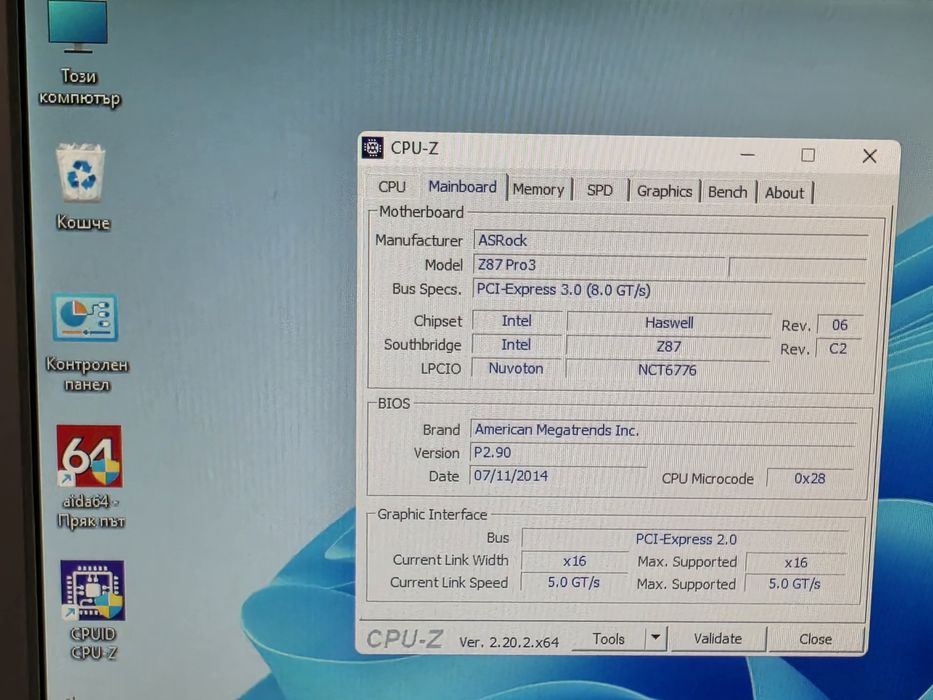Click the Current Link Speed value 5.0 GT/s
Image resolution: width=933 pixels, height=700 pixels.
[x=574, y=582]
